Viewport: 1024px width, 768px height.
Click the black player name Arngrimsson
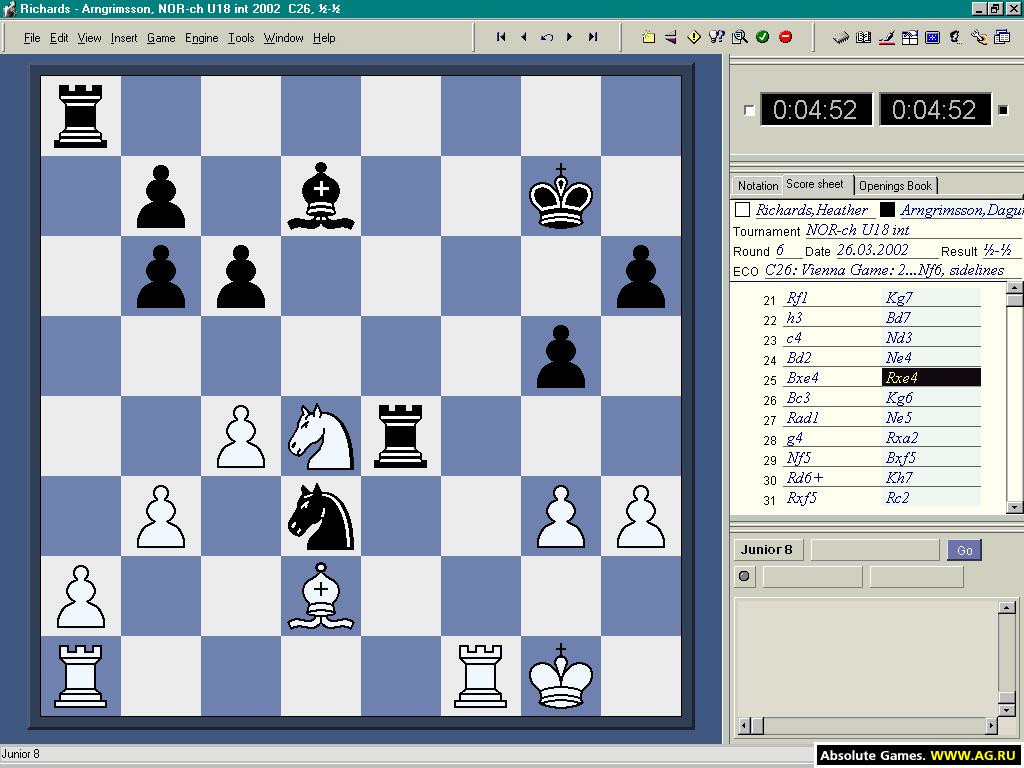tap(961, 210)
